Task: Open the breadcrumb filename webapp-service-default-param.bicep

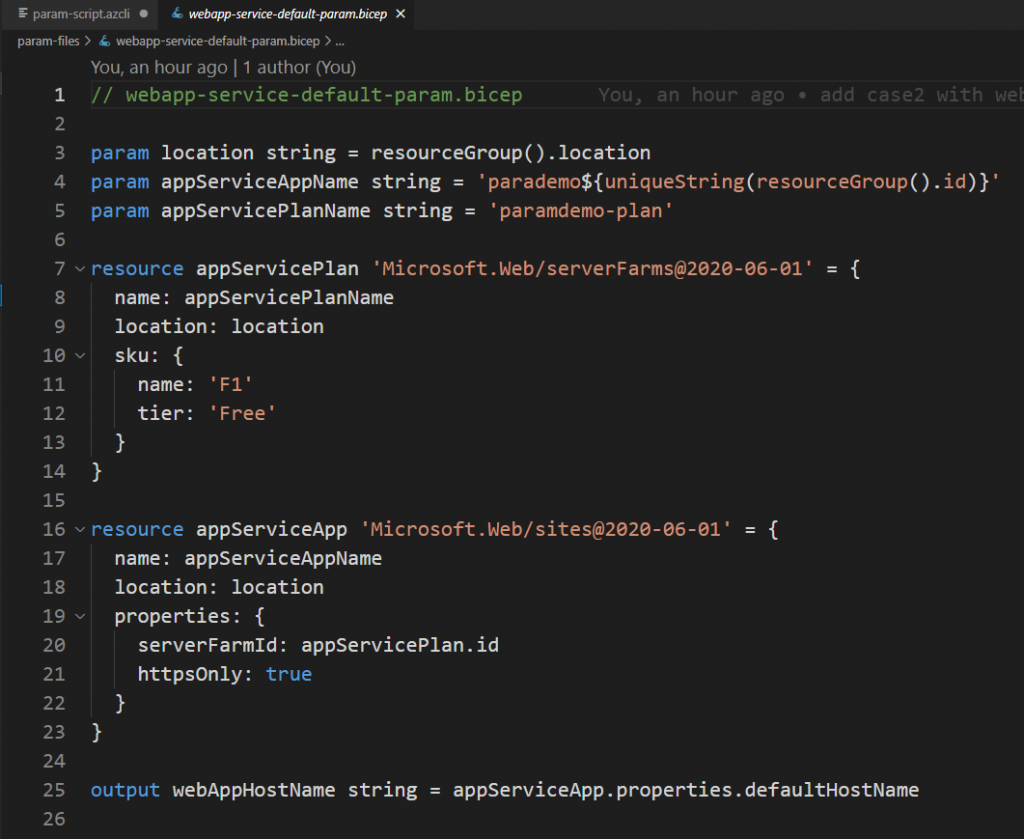Action: [217, 41]
